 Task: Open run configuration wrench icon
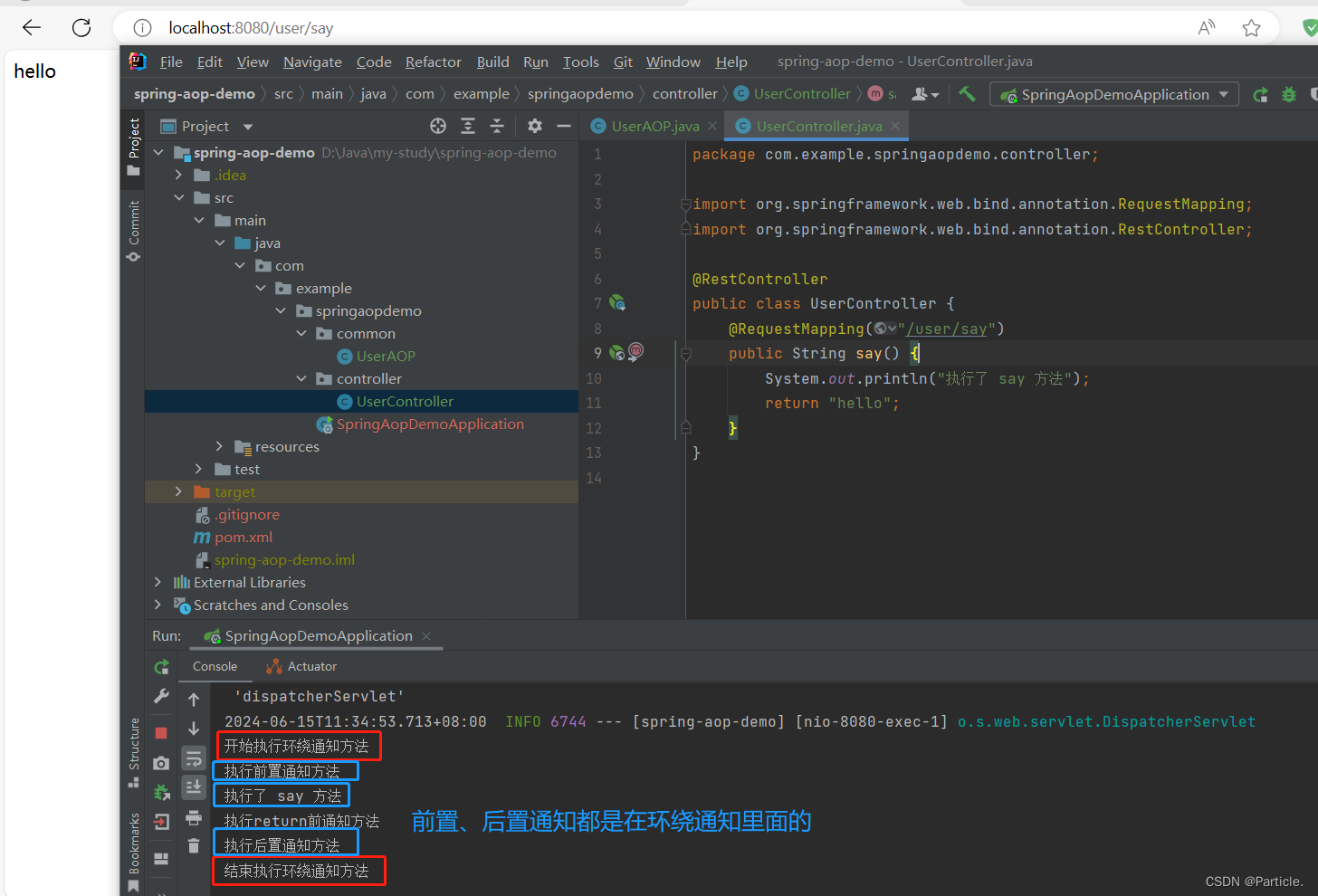[161, 696]
